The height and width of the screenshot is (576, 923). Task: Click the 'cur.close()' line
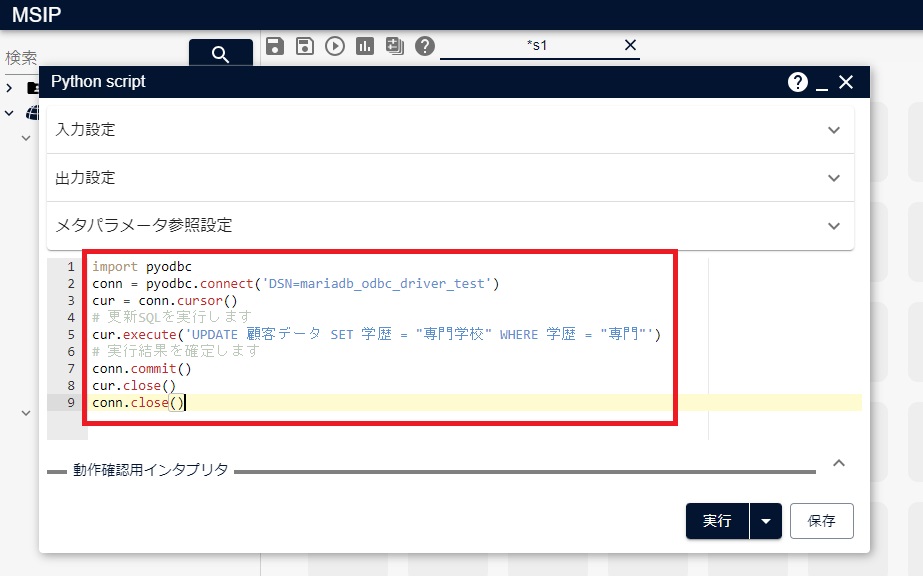pos(134,385)
